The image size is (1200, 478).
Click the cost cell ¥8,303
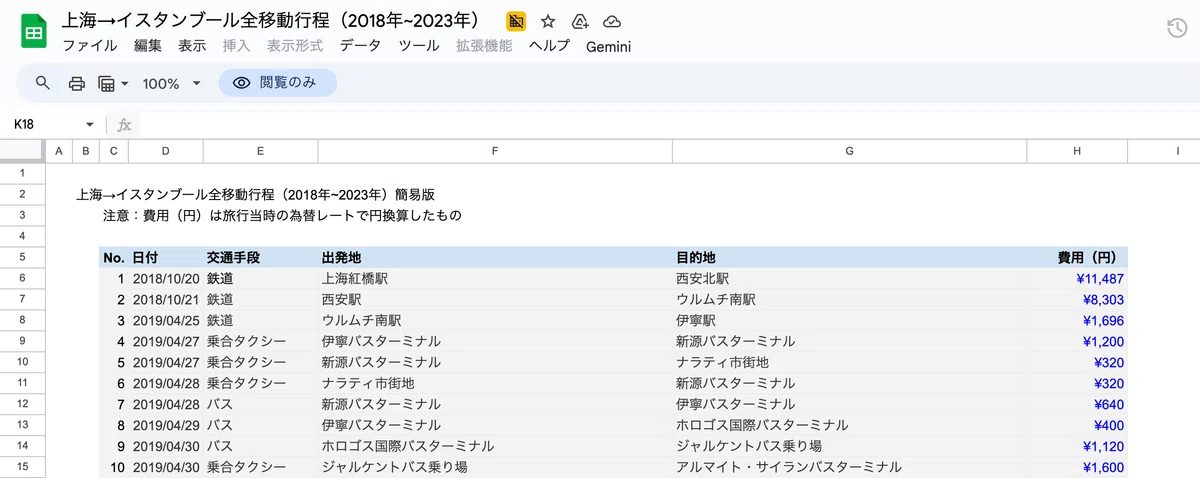coord(1077,299)
